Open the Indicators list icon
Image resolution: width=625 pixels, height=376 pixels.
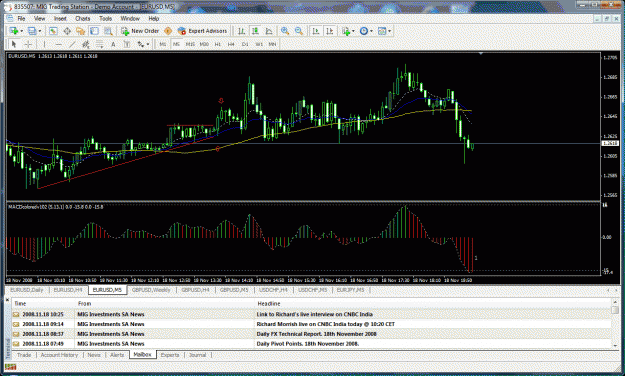pyautogui.click(x=346, y=31)
